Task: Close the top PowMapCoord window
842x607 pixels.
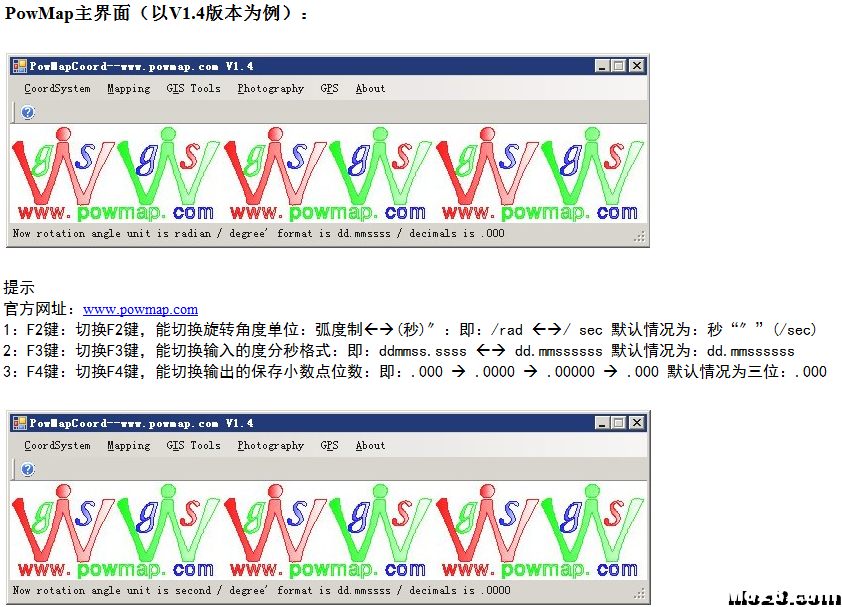Action: pos(636,66)
